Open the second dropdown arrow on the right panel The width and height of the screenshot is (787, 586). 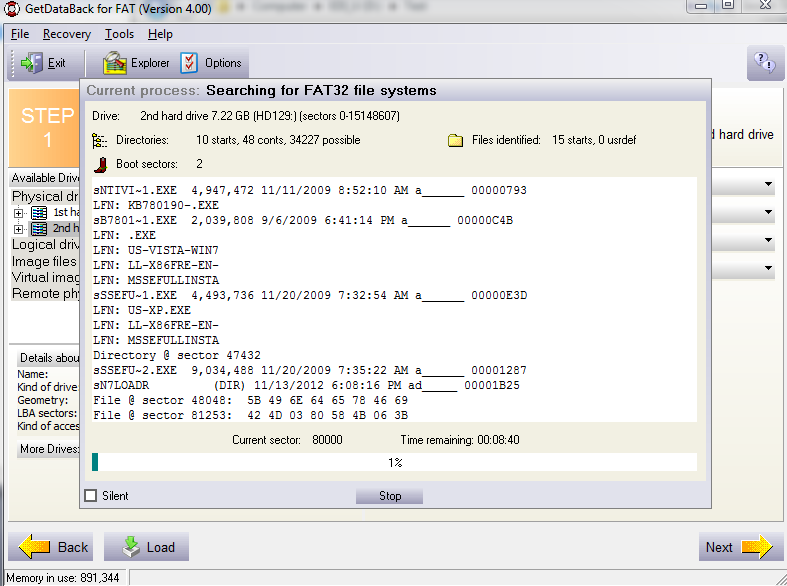pos(768,212)
